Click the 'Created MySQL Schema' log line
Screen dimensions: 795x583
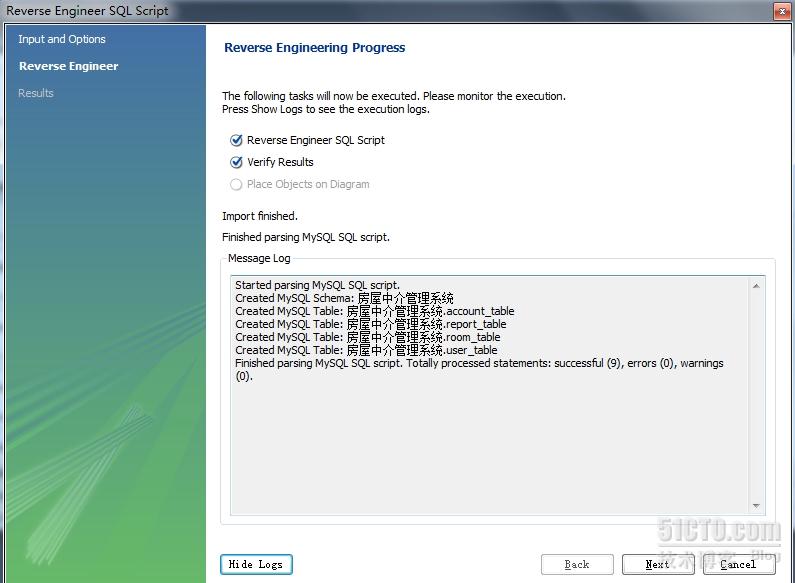click(x=344, y=298)
